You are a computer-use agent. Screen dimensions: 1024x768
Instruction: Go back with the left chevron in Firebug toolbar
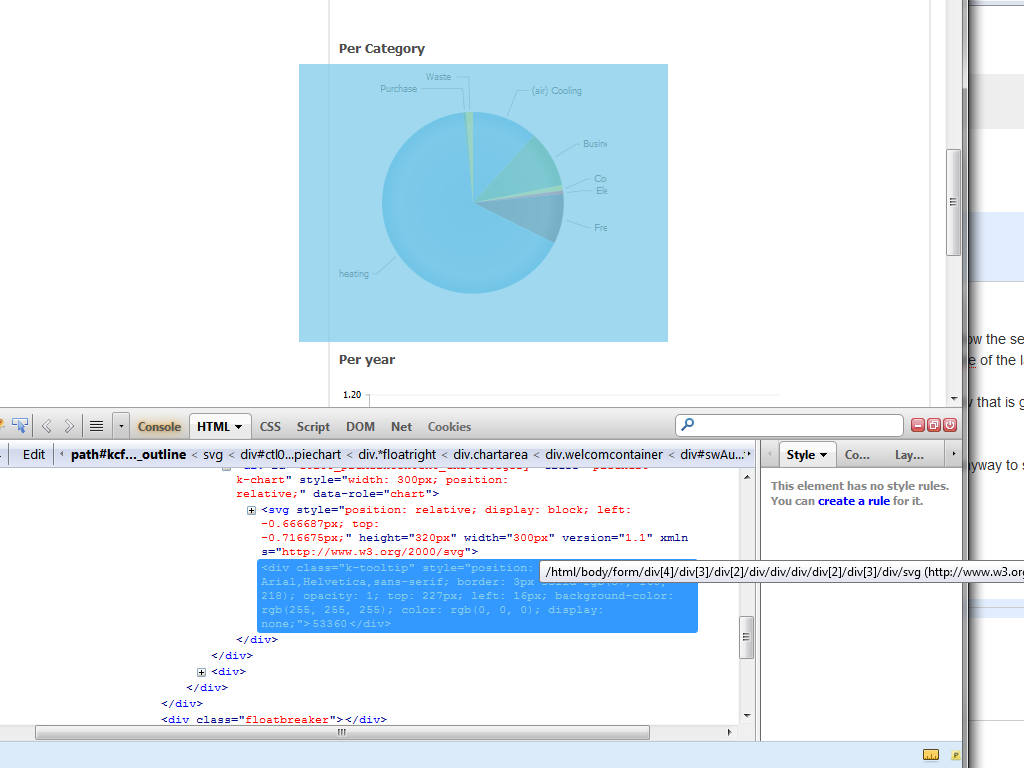(x=46, y=426)
